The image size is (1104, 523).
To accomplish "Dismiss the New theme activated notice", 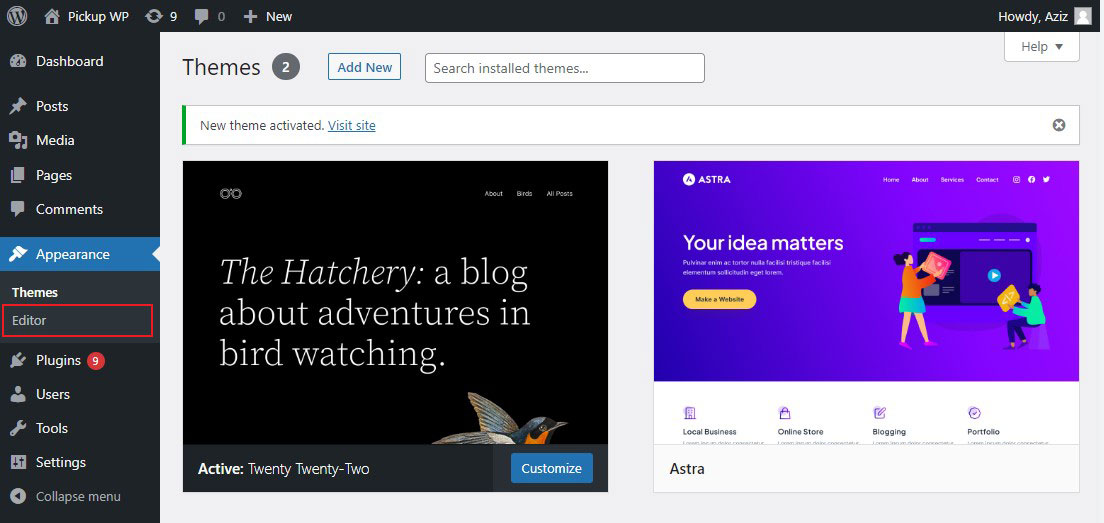I will click(x=1059, y=125).
